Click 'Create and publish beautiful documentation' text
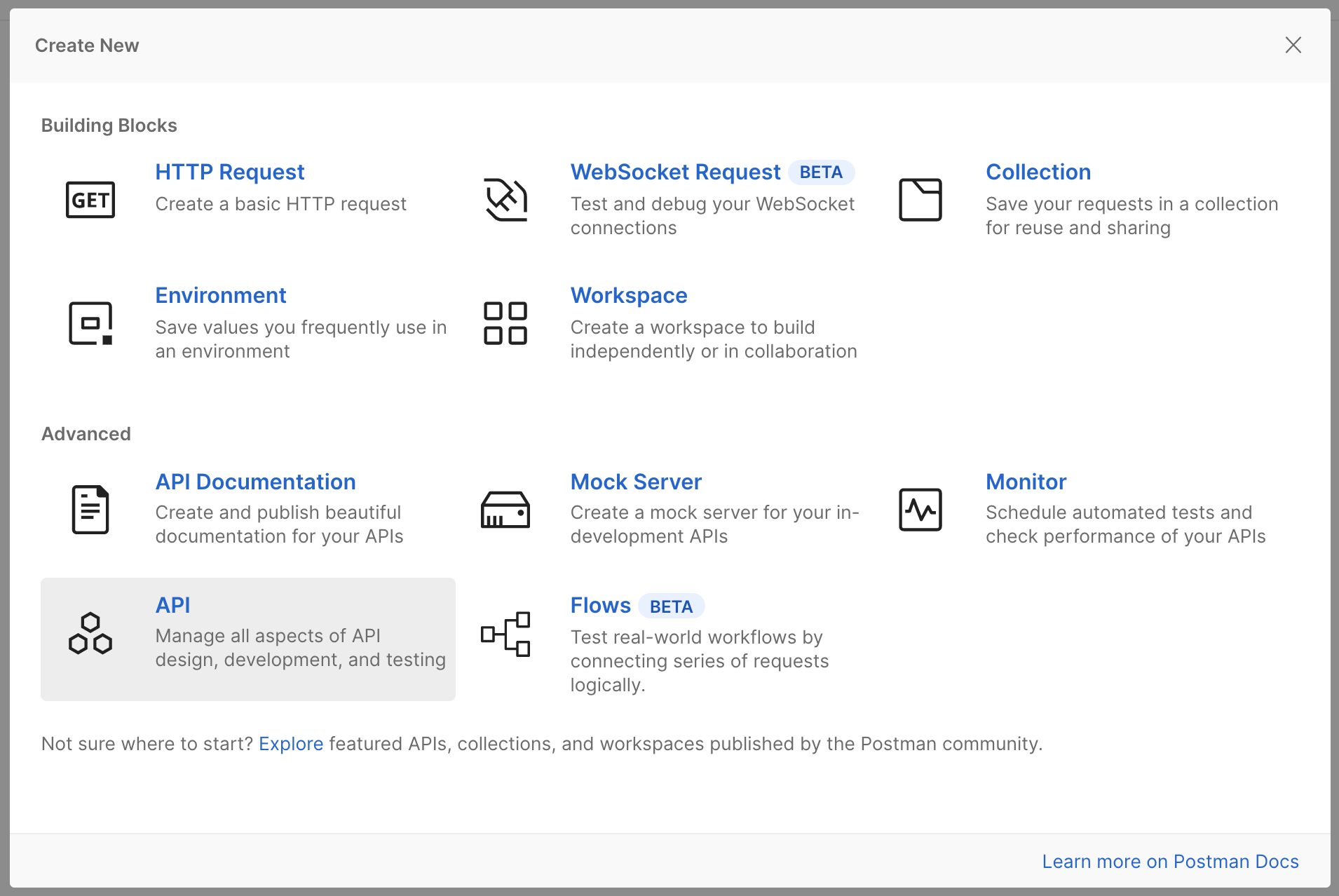This screenshot has height=896, width=1339. tap(279, 524)
